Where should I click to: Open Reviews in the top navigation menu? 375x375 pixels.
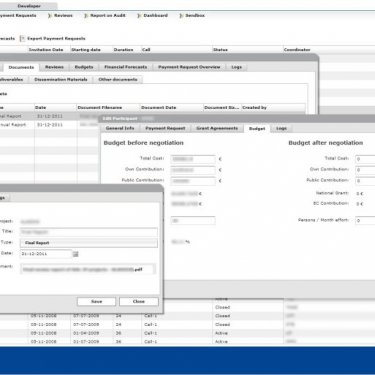63,16
